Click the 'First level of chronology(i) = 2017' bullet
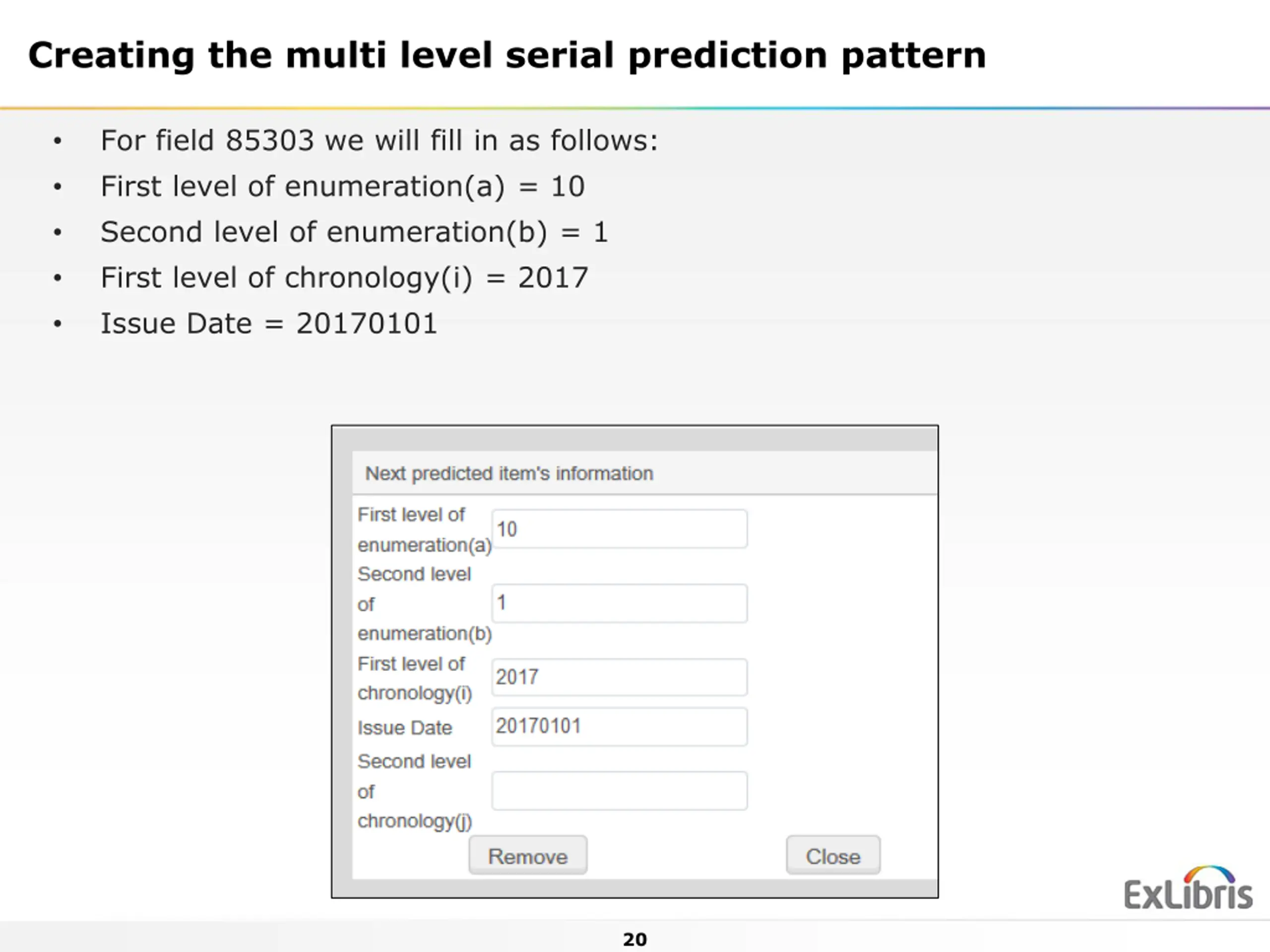Image resolution: width=1270 pixels, height=952 pixels. click(x=344, y=278)
